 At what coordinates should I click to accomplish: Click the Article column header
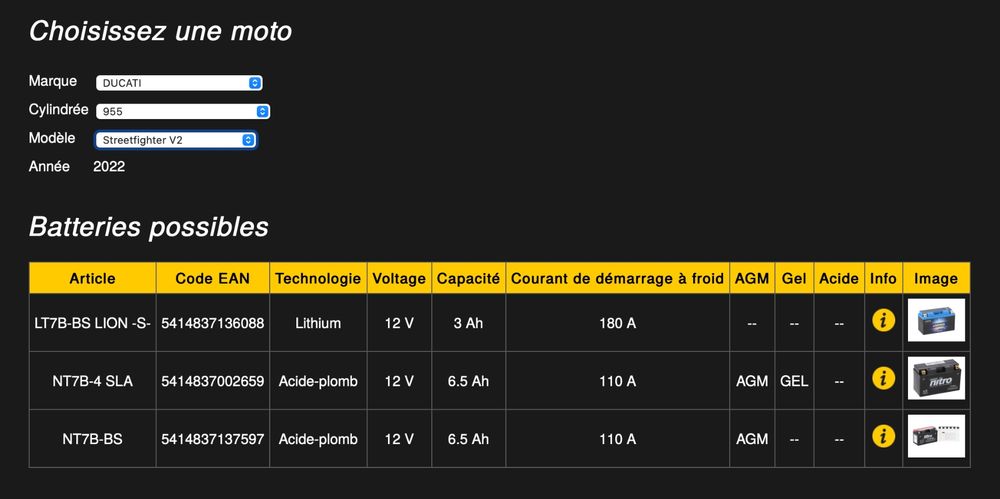click(92, 278)
